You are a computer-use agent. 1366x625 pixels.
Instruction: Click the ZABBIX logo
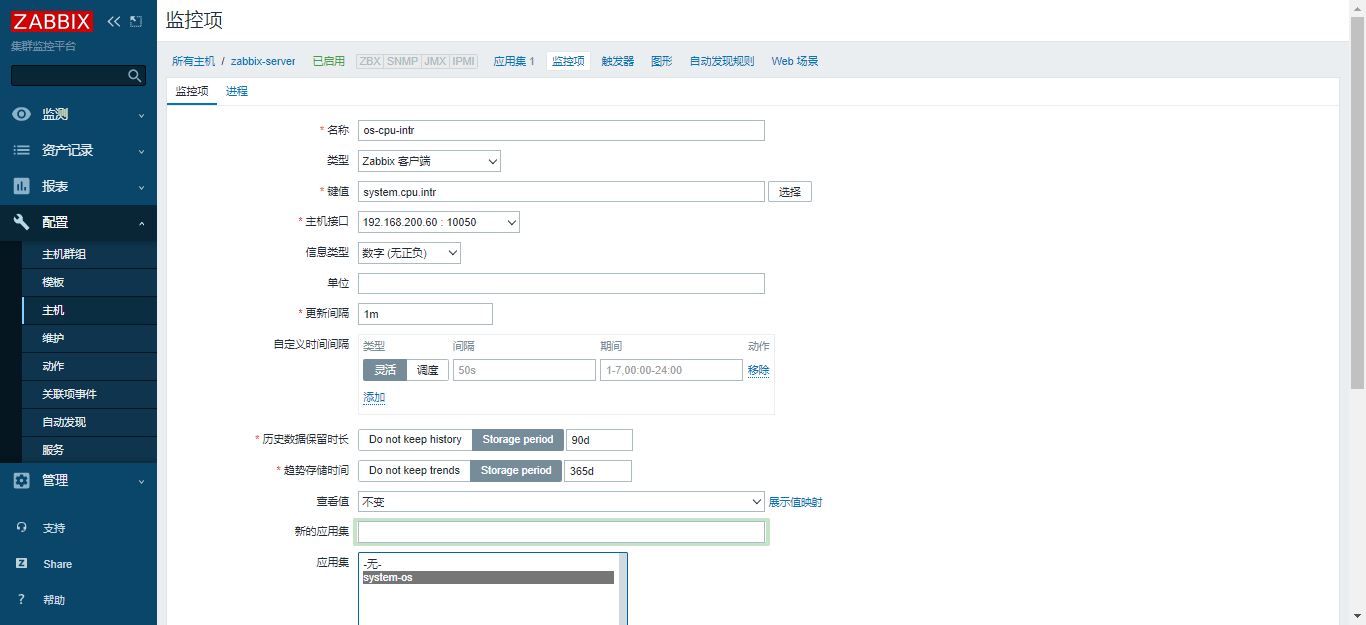52,21
